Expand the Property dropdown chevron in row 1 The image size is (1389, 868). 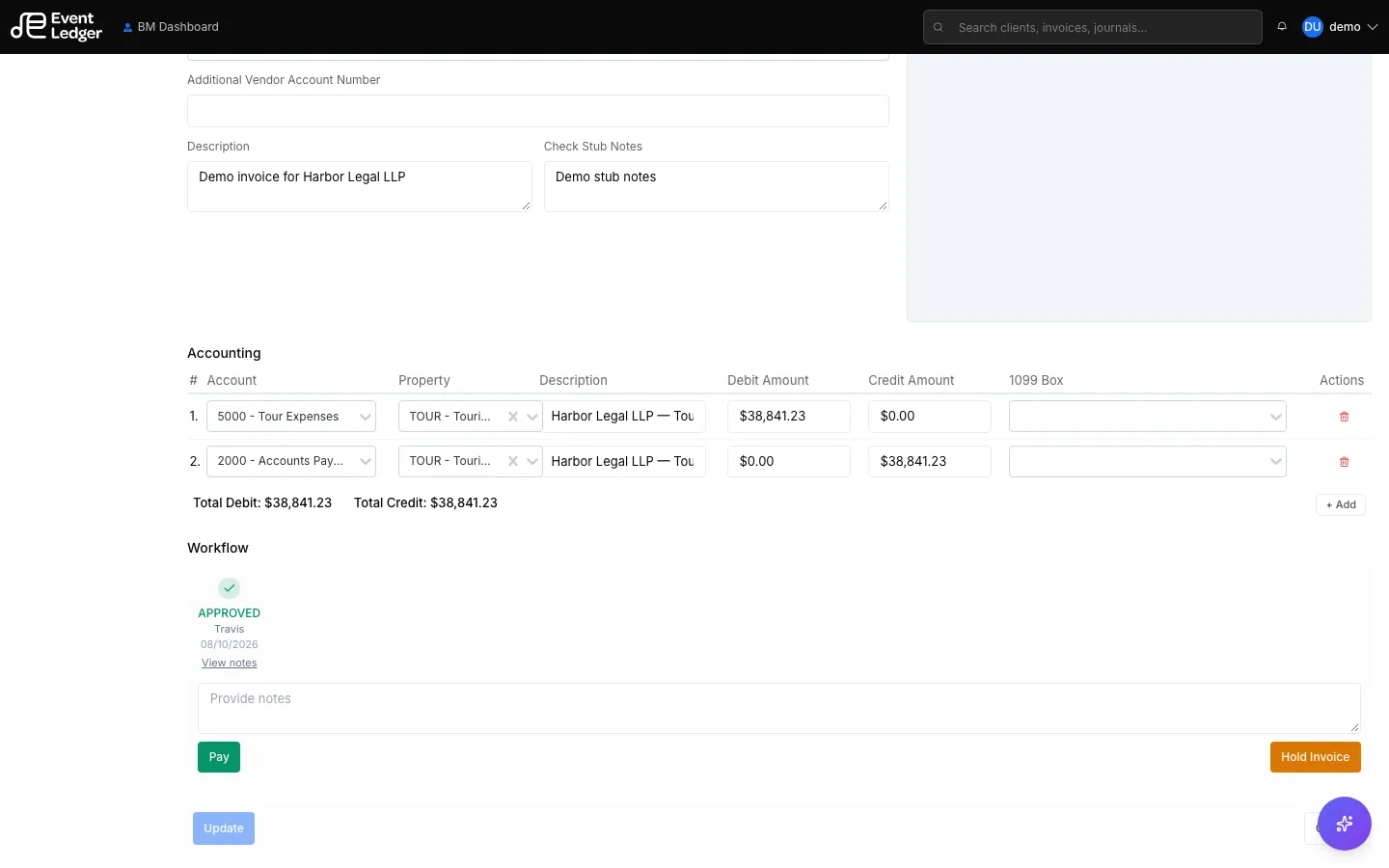click(x=532, y=417)
